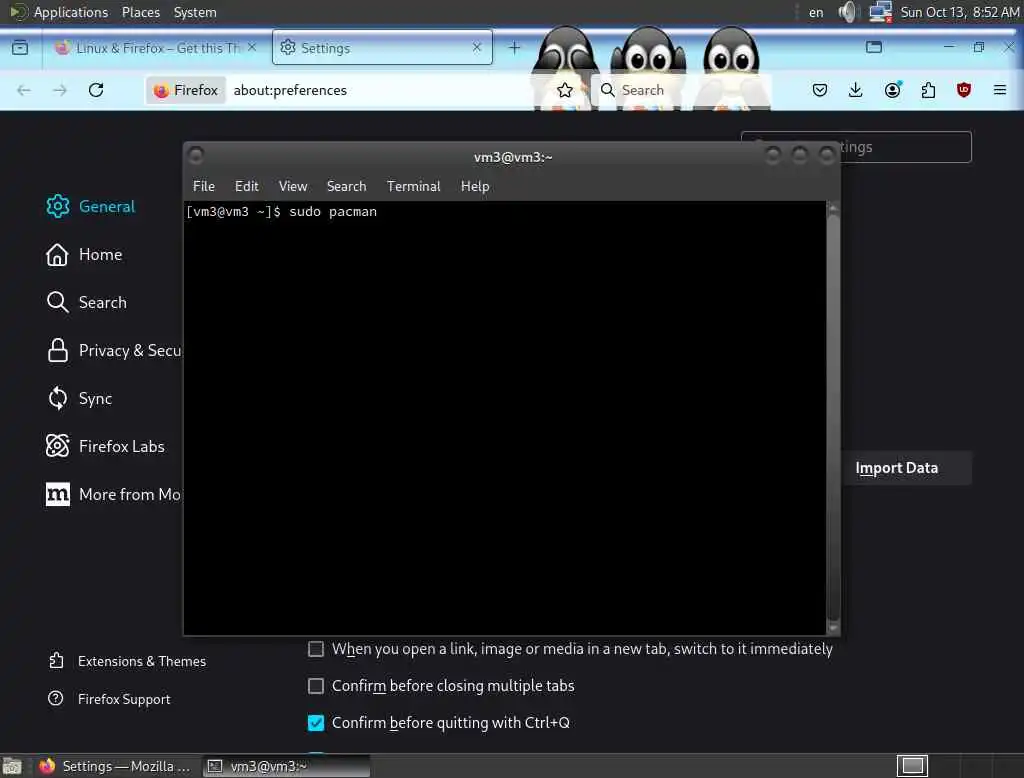Bookmark this page with star icon

pos(565,90)
